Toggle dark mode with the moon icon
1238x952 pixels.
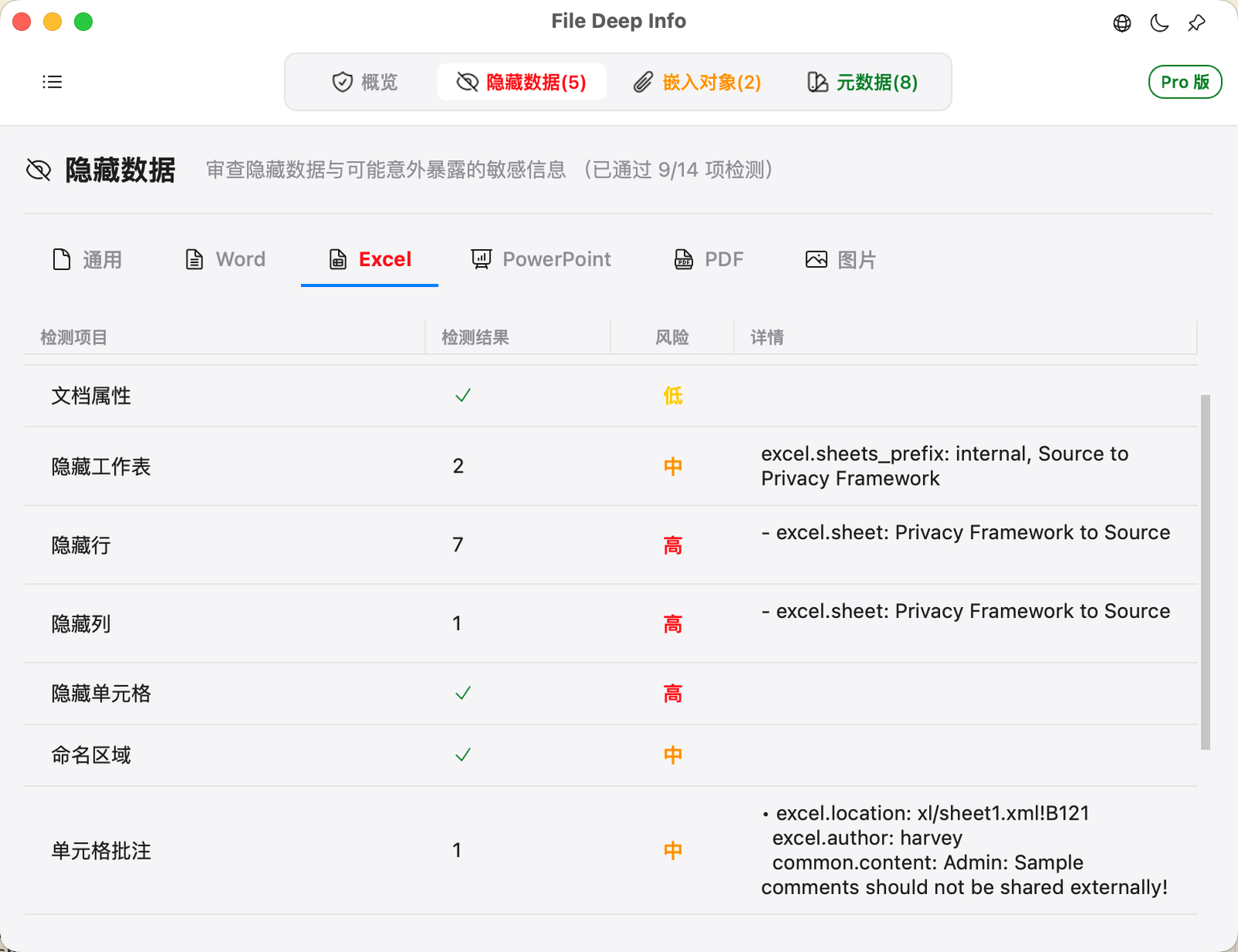click(x=1158, y=22)
